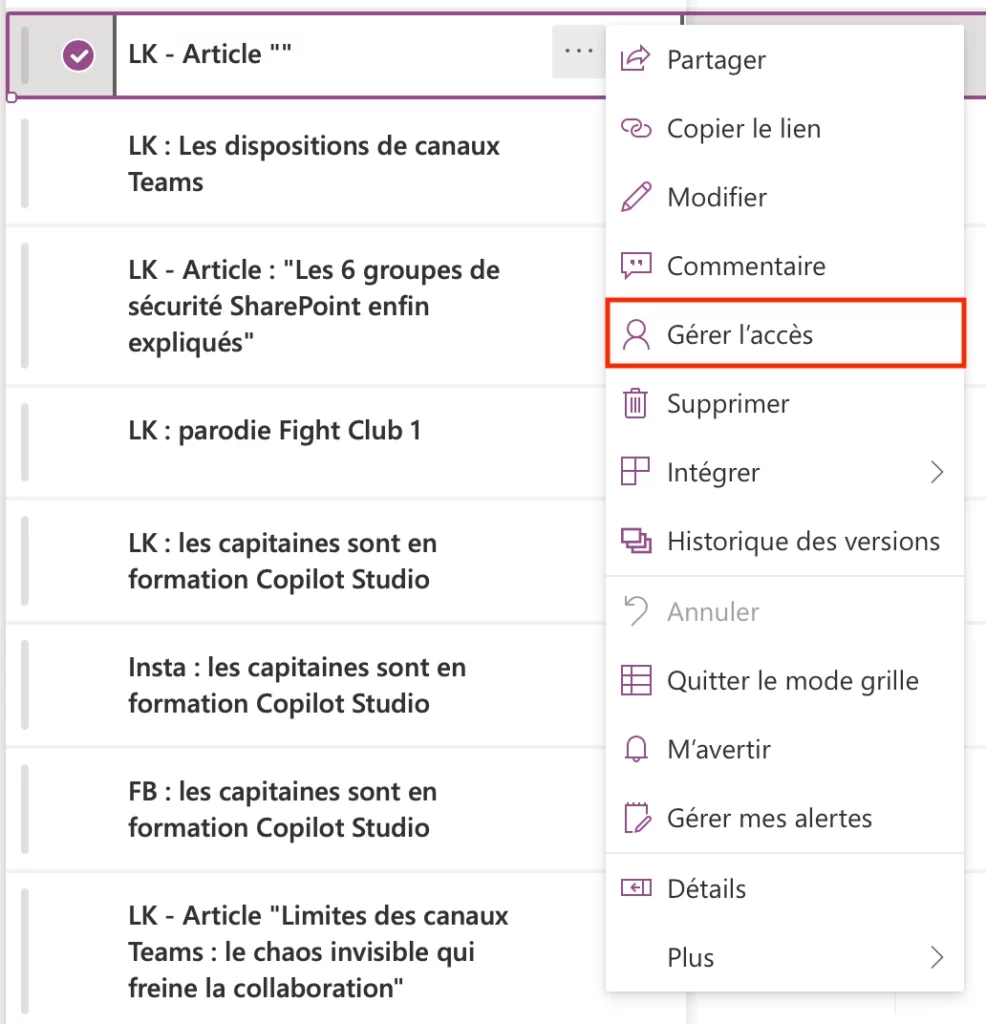Click the Partager menu entry
This screenshot has width=986, height=1024.
717,59
